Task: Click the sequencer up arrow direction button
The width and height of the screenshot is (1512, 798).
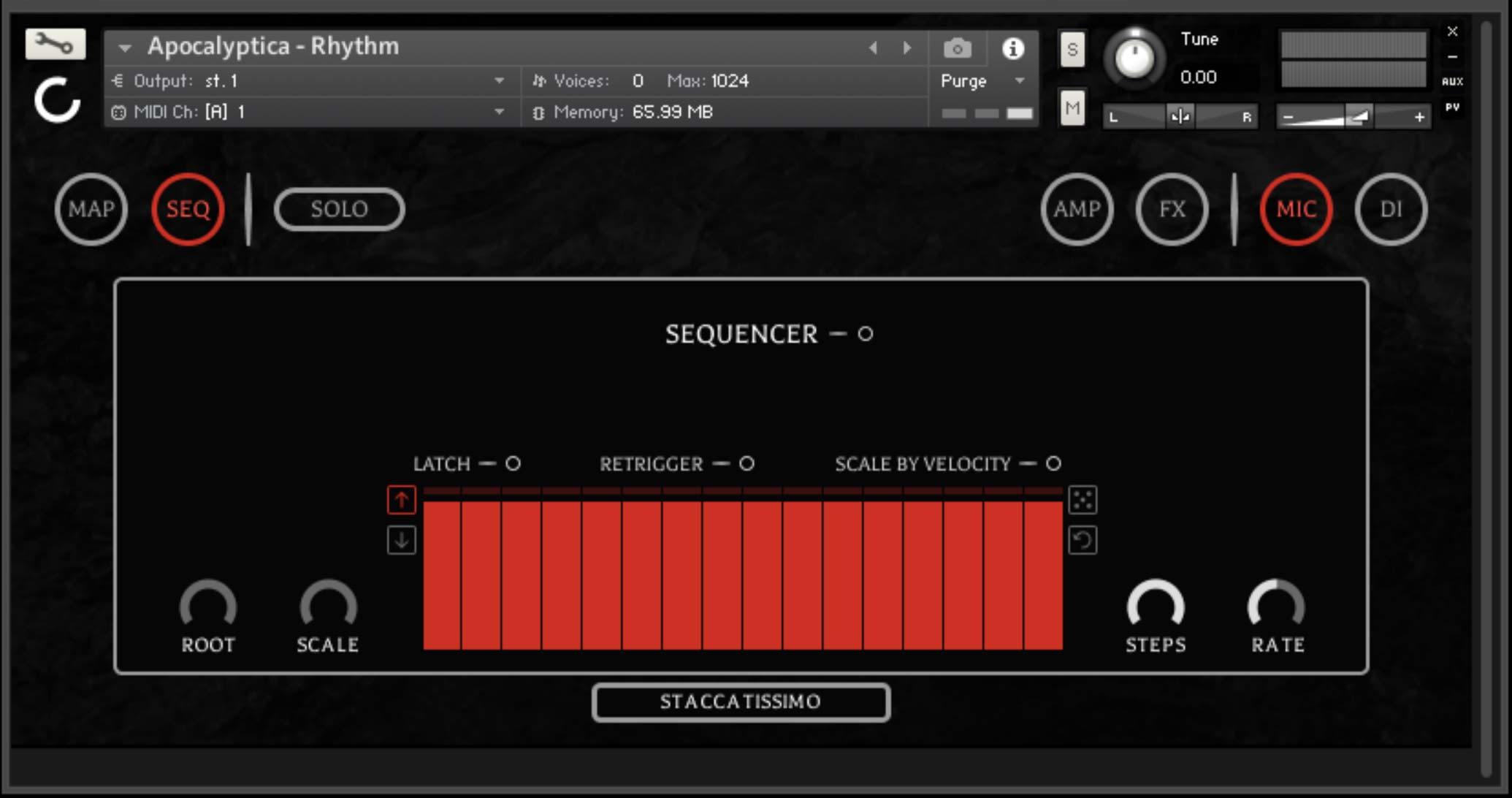Action: 401,500
